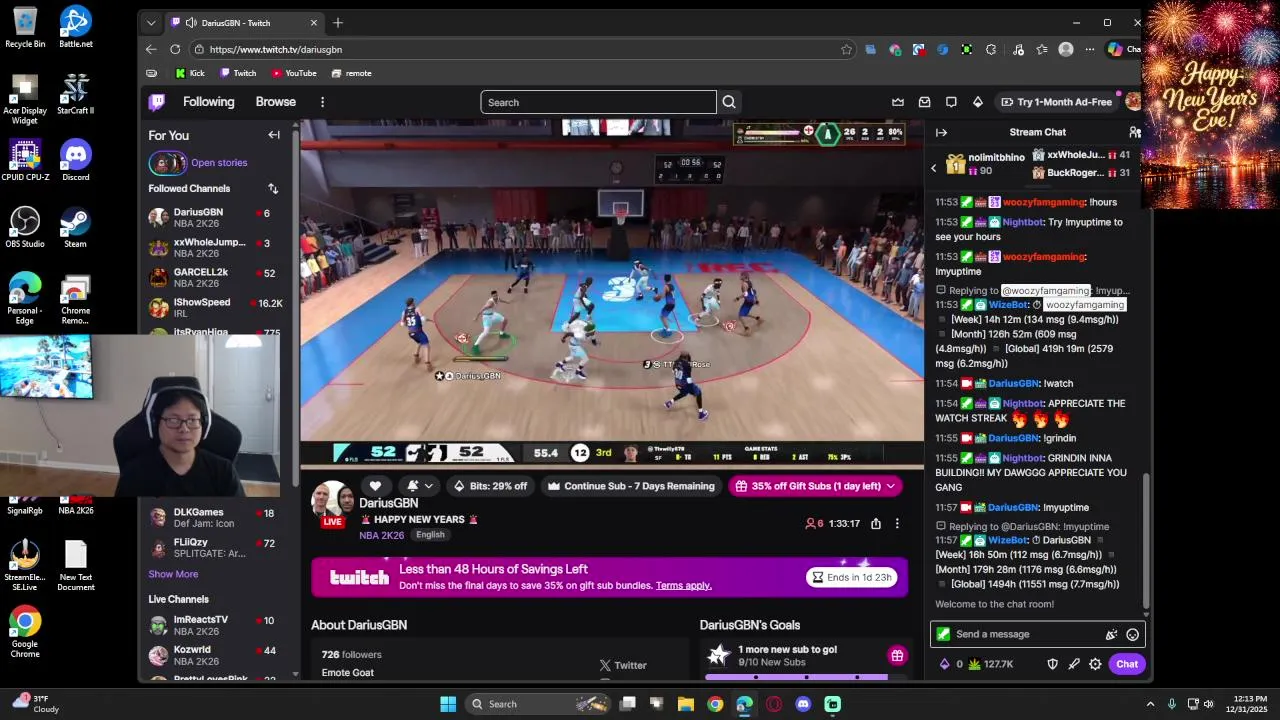
Task: Select Kozwrld live channel
Action: [x=214, y=655]
